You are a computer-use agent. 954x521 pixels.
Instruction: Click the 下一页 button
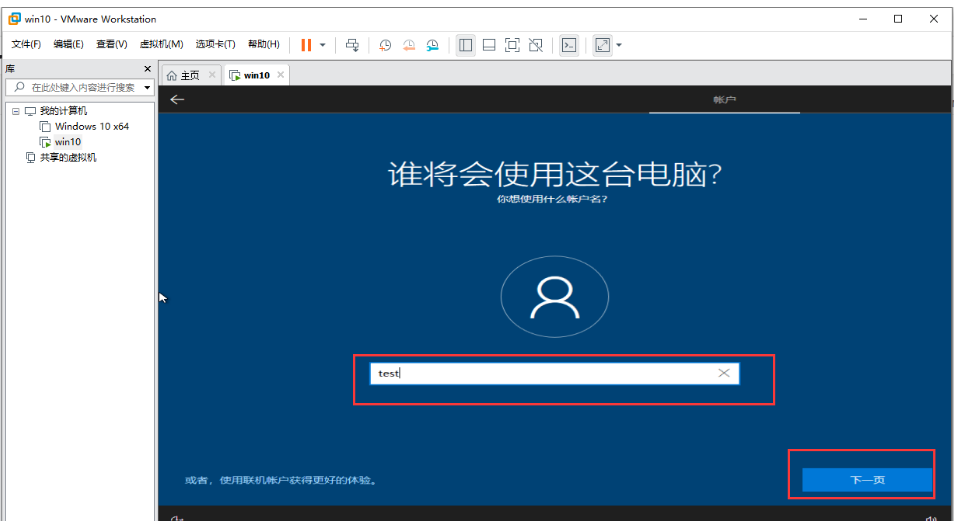(x=867, y=480)
